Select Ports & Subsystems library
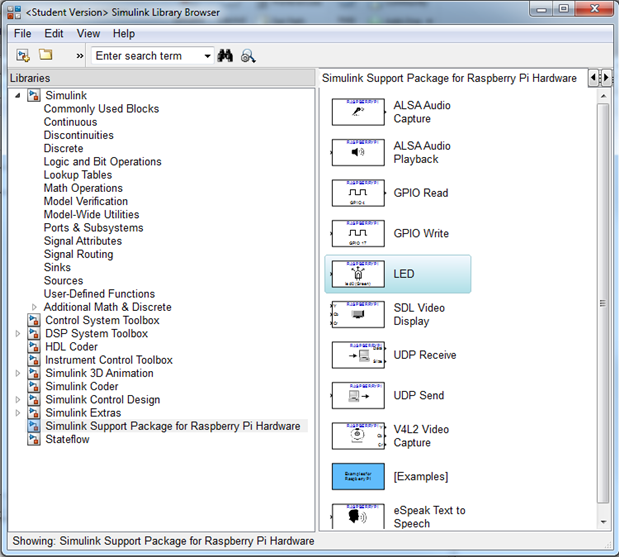 coord(94,228)
